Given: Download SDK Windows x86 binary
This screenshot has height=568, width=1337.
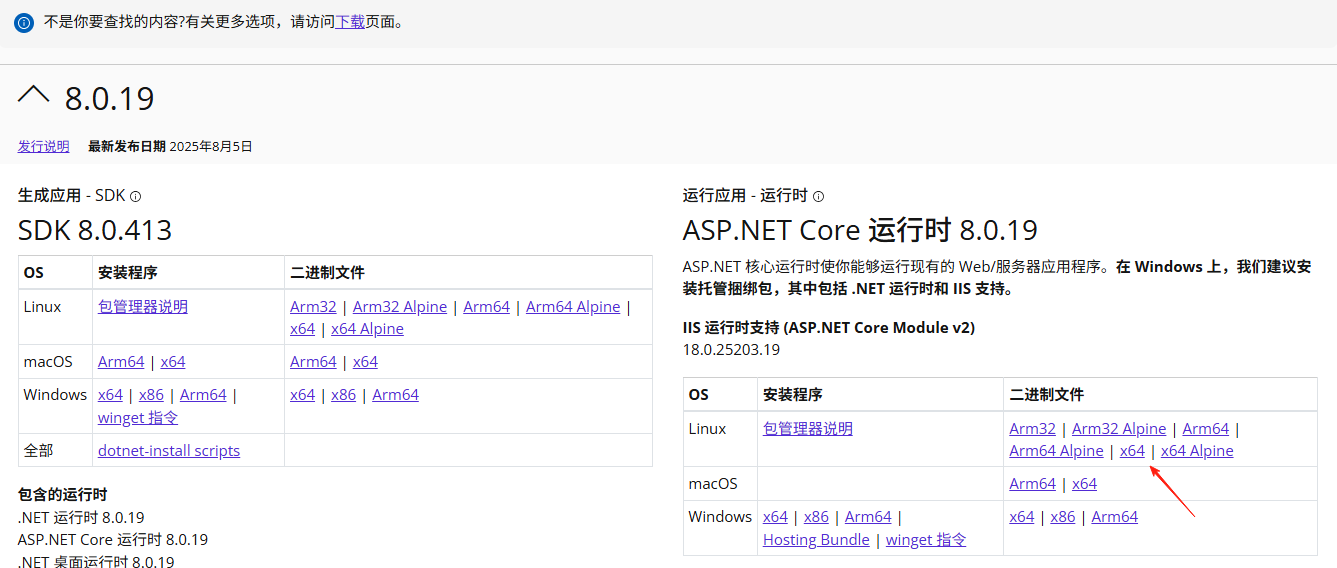Looking at the screenshot, I should [x=343, y=395].
